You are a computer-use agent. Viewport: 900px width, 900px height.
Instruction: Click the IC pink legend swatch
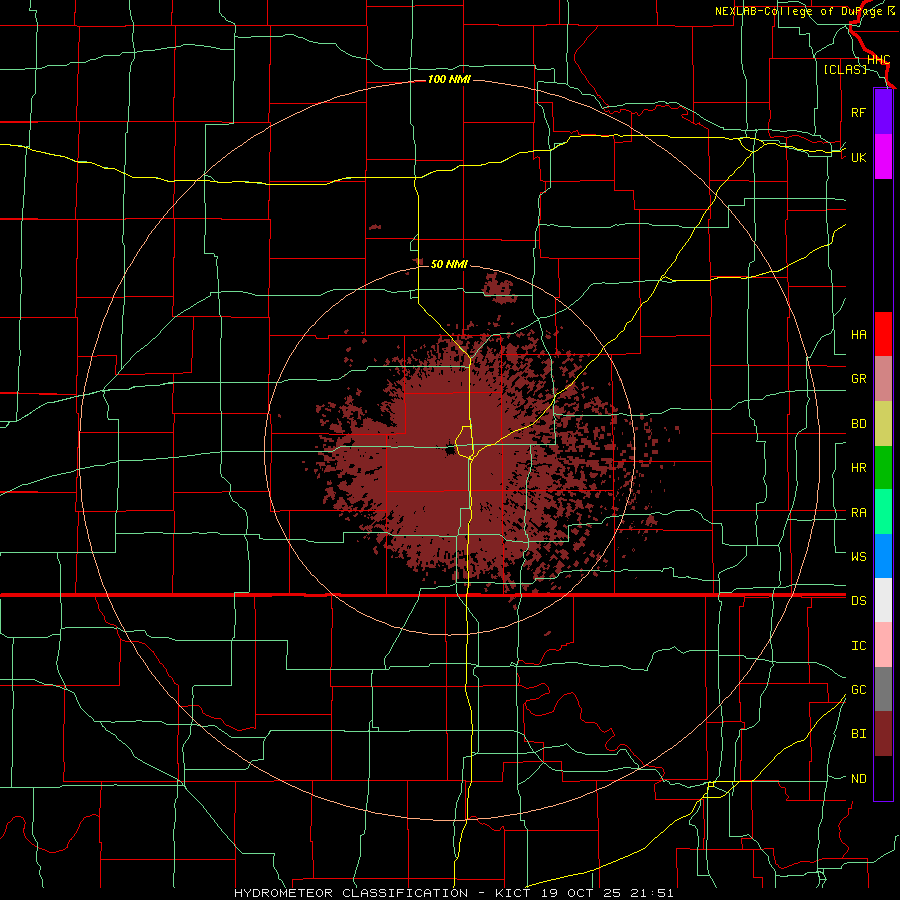click(x=883, y=645)
